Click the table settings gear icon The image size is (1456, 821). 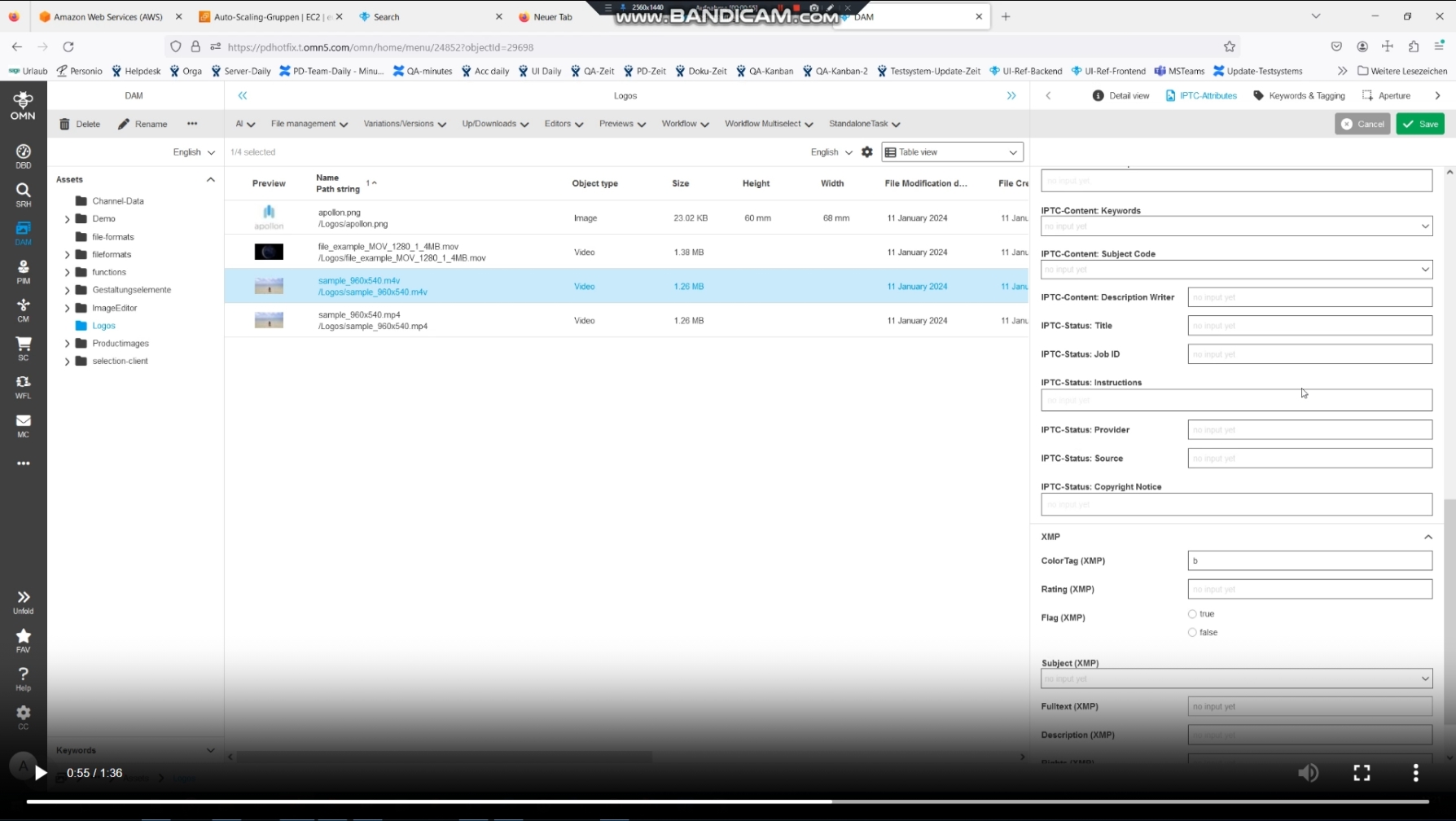point(867,152)
